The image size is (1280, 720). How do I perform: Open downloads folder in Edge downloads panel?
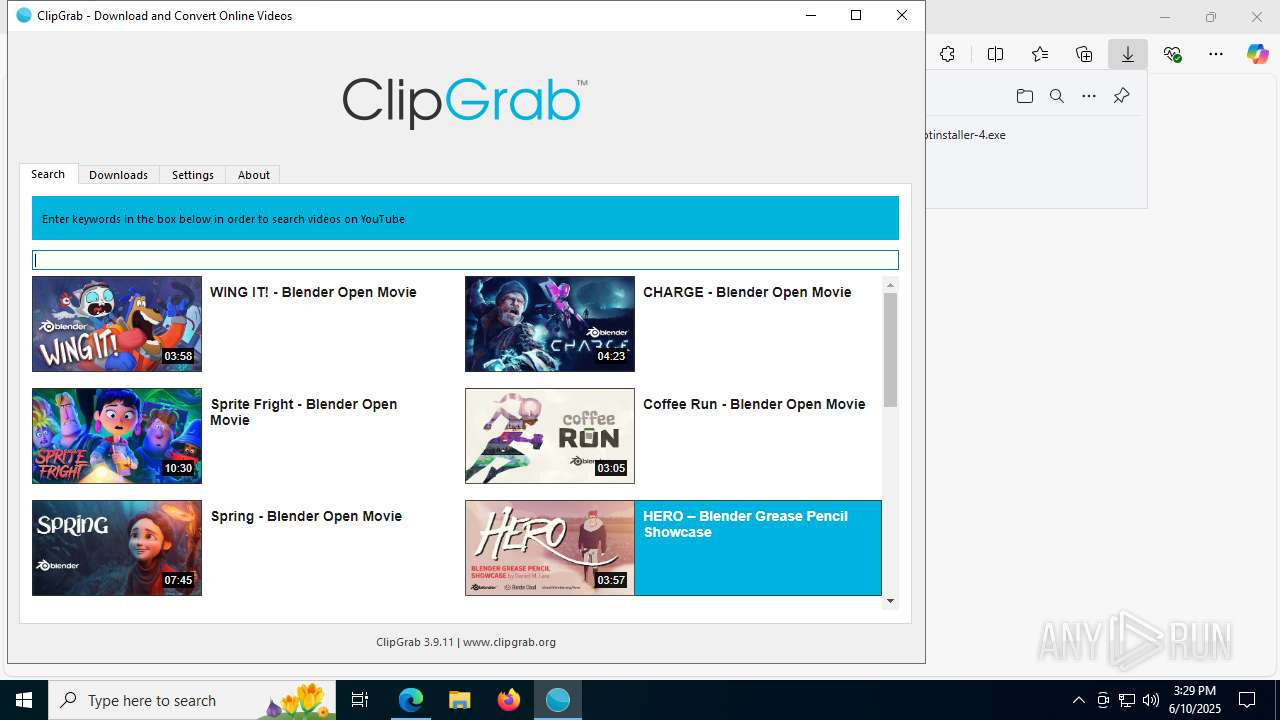point(1025,96)
